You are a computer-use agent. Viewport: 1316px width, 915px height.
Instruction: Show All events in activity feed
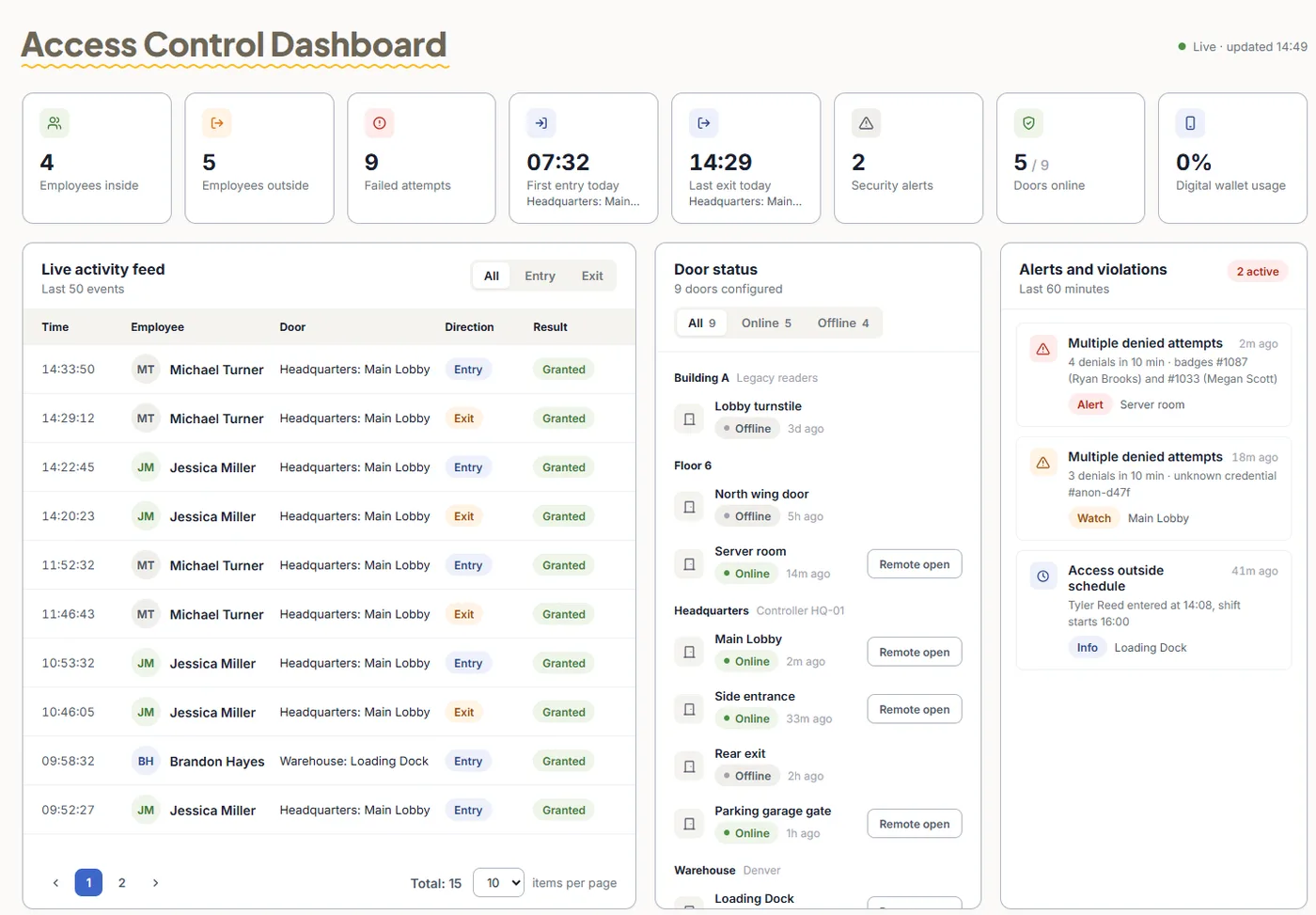492,276
